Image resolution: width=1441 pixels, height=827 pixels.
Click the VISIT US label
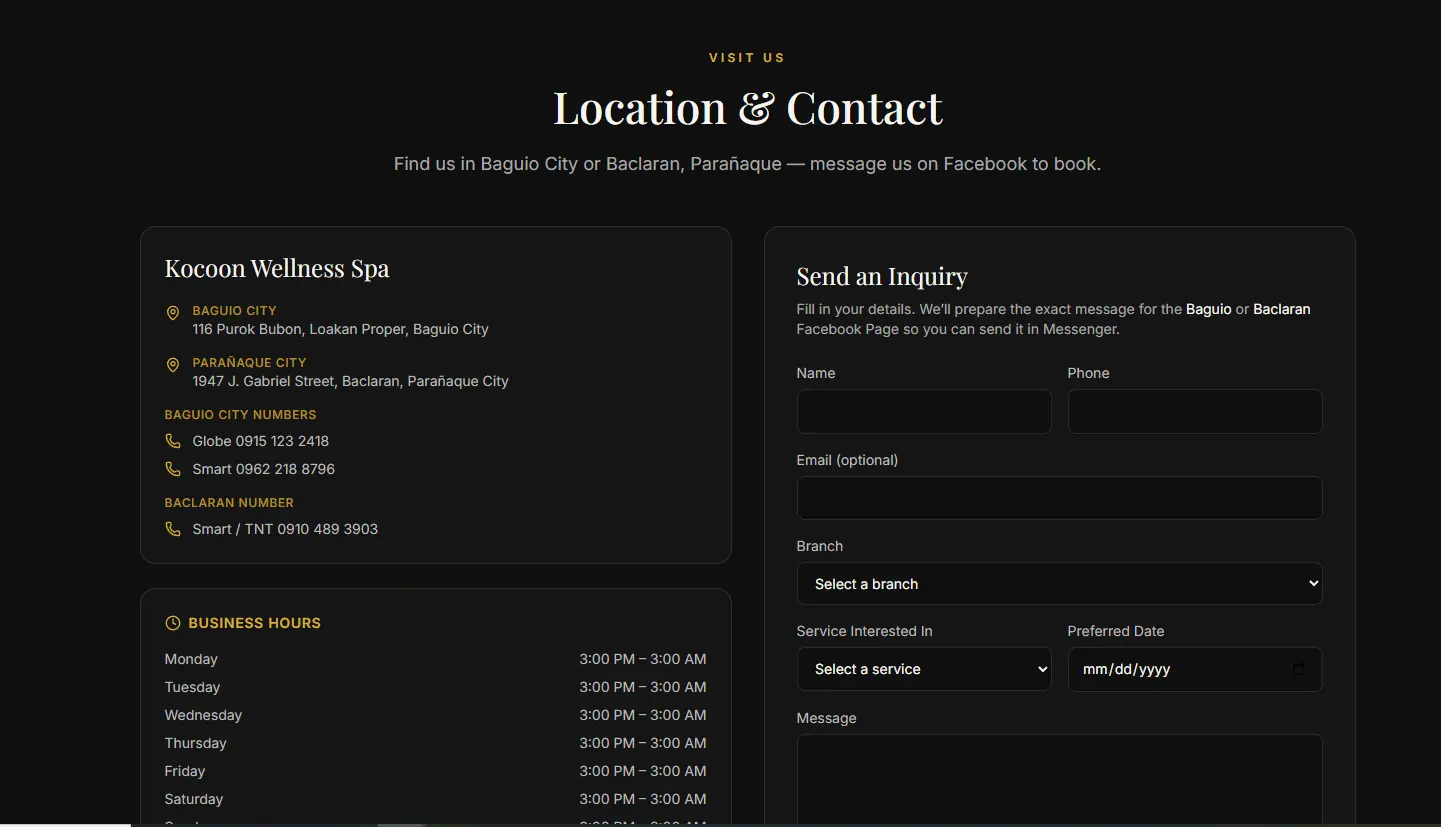coord(747,58)
